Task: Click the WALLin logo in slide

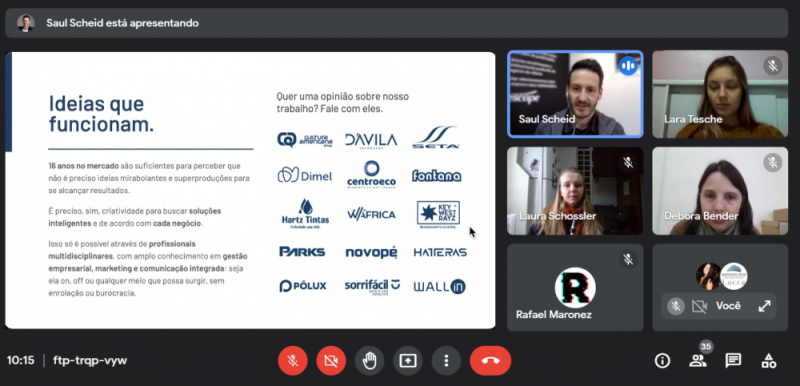Action: pos(439,287)
